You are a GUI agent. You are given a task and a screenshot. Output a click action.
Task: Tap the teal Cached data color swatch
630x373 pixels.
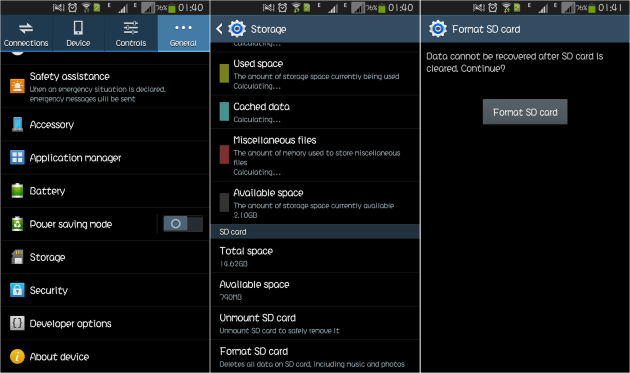coord(224,111)
